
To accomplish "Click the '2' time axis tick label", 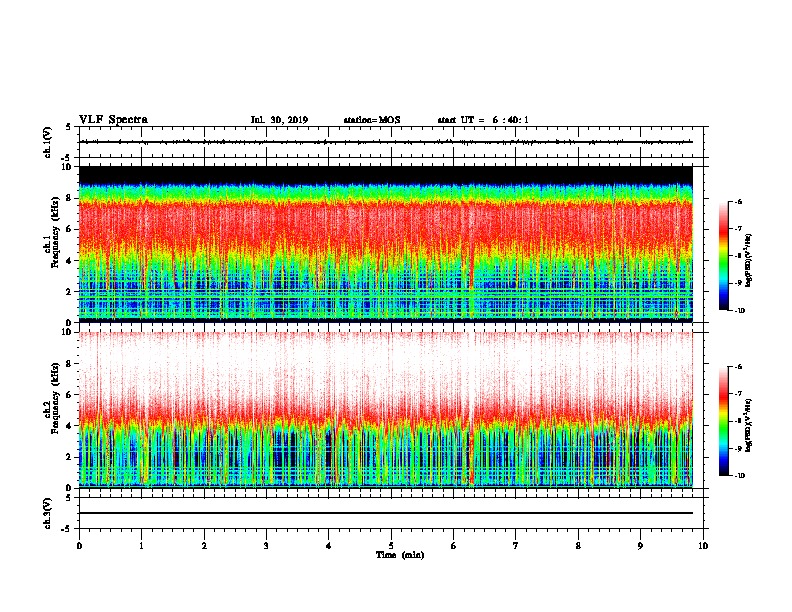I will [204, 546].
